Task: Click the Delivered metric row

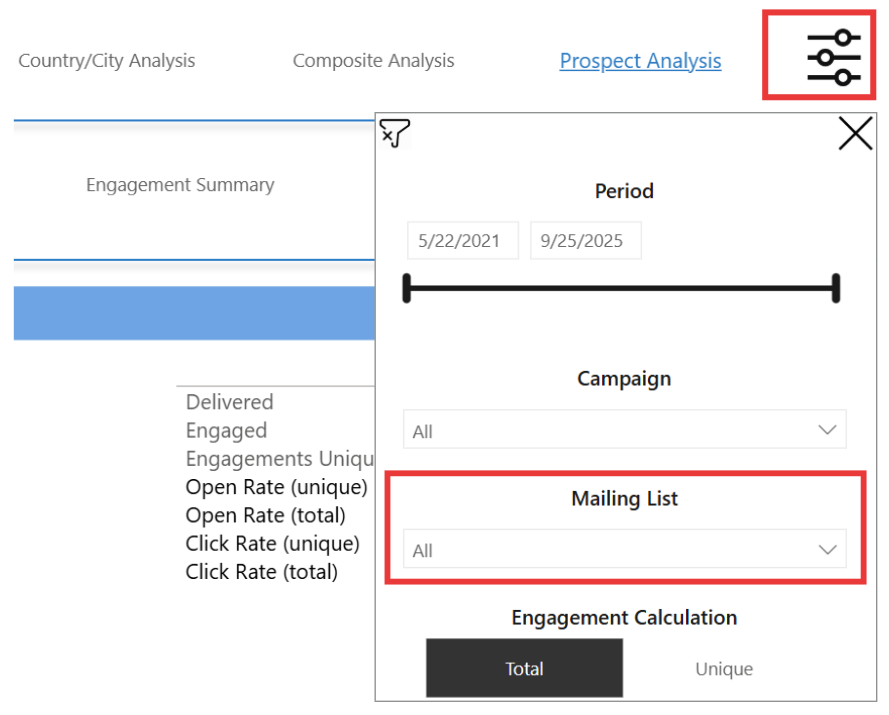Action: click(229, 402)
